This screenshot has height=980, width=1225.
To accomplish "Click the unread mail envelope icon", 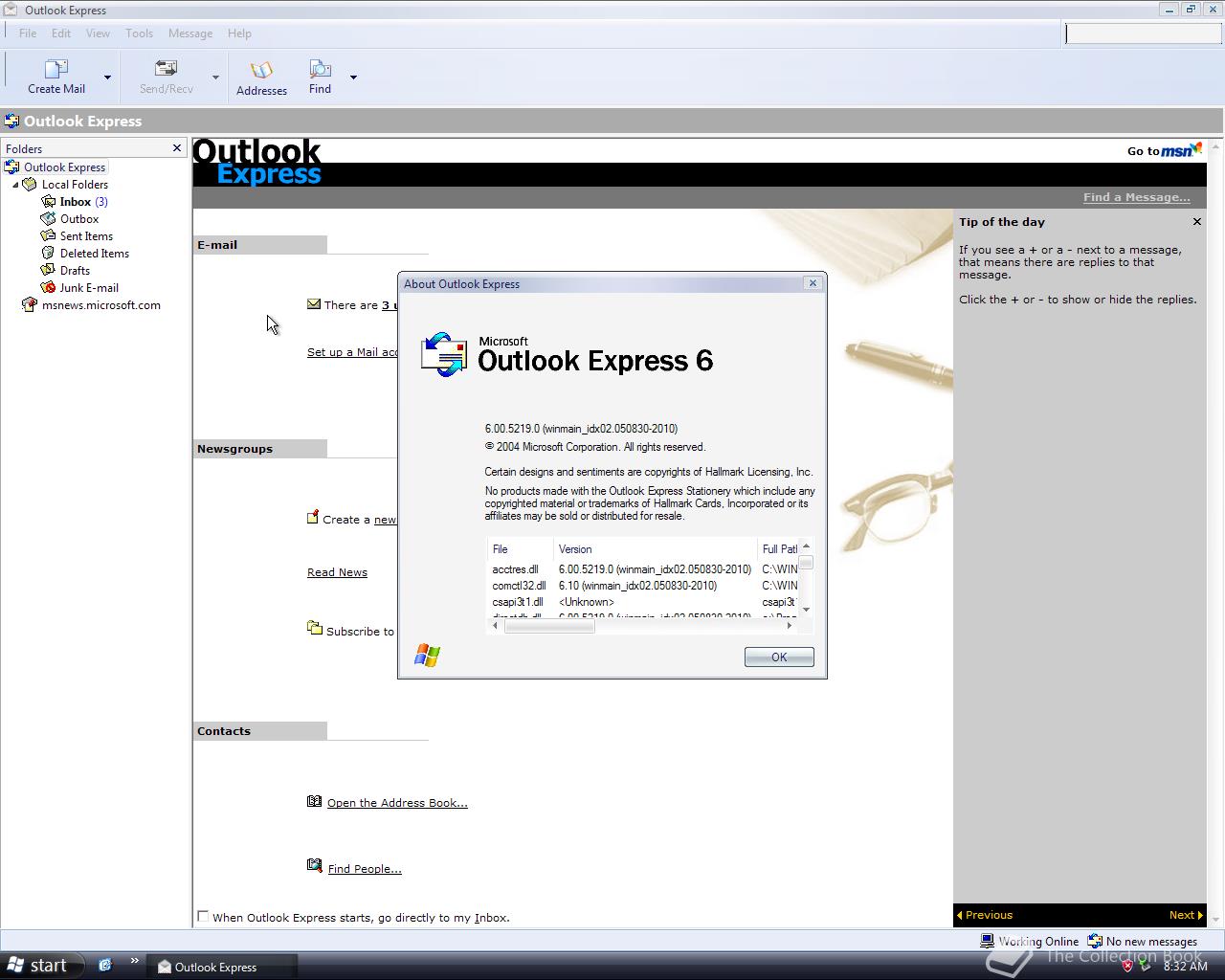I will [x=314, y=304].
